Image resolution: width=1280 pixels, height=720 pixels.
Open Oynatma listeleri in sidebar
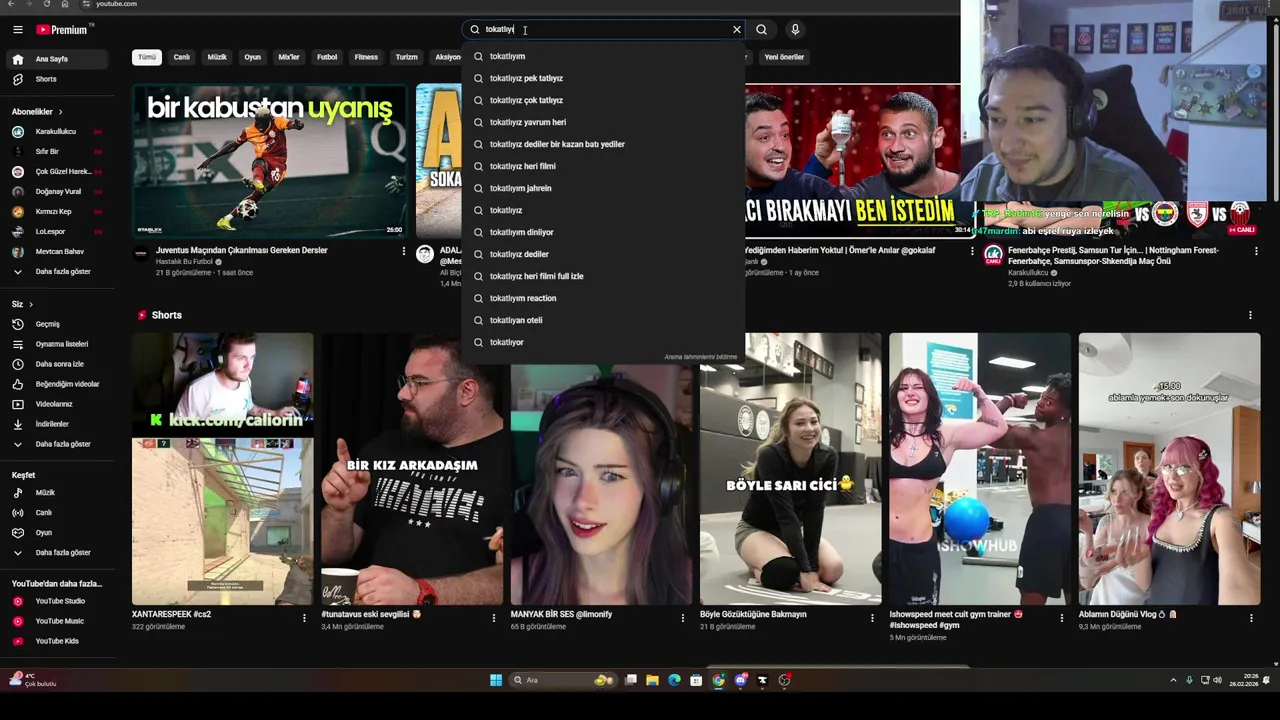[55, 344]
